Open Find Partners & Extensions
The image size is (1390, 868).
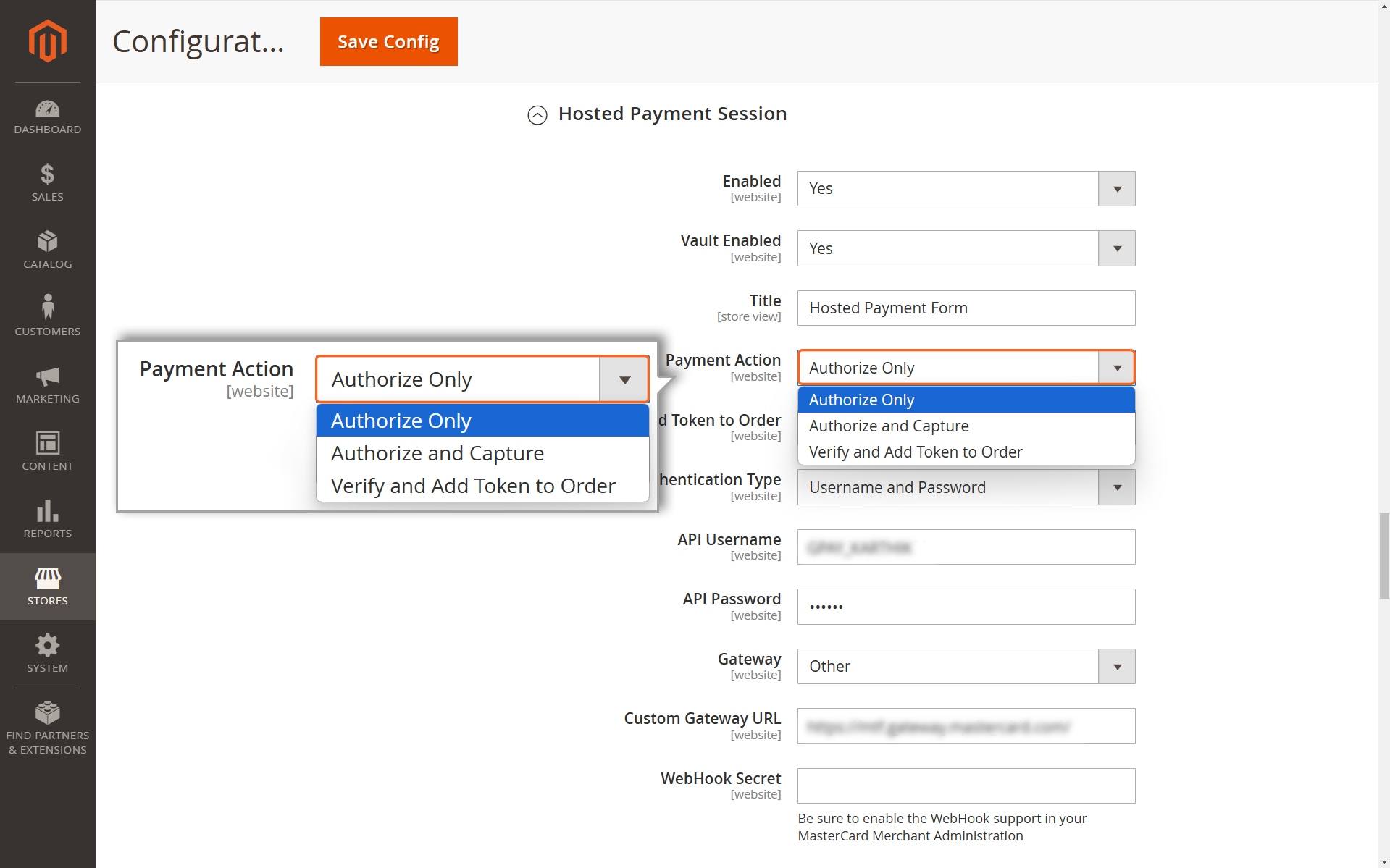[47, 728]
